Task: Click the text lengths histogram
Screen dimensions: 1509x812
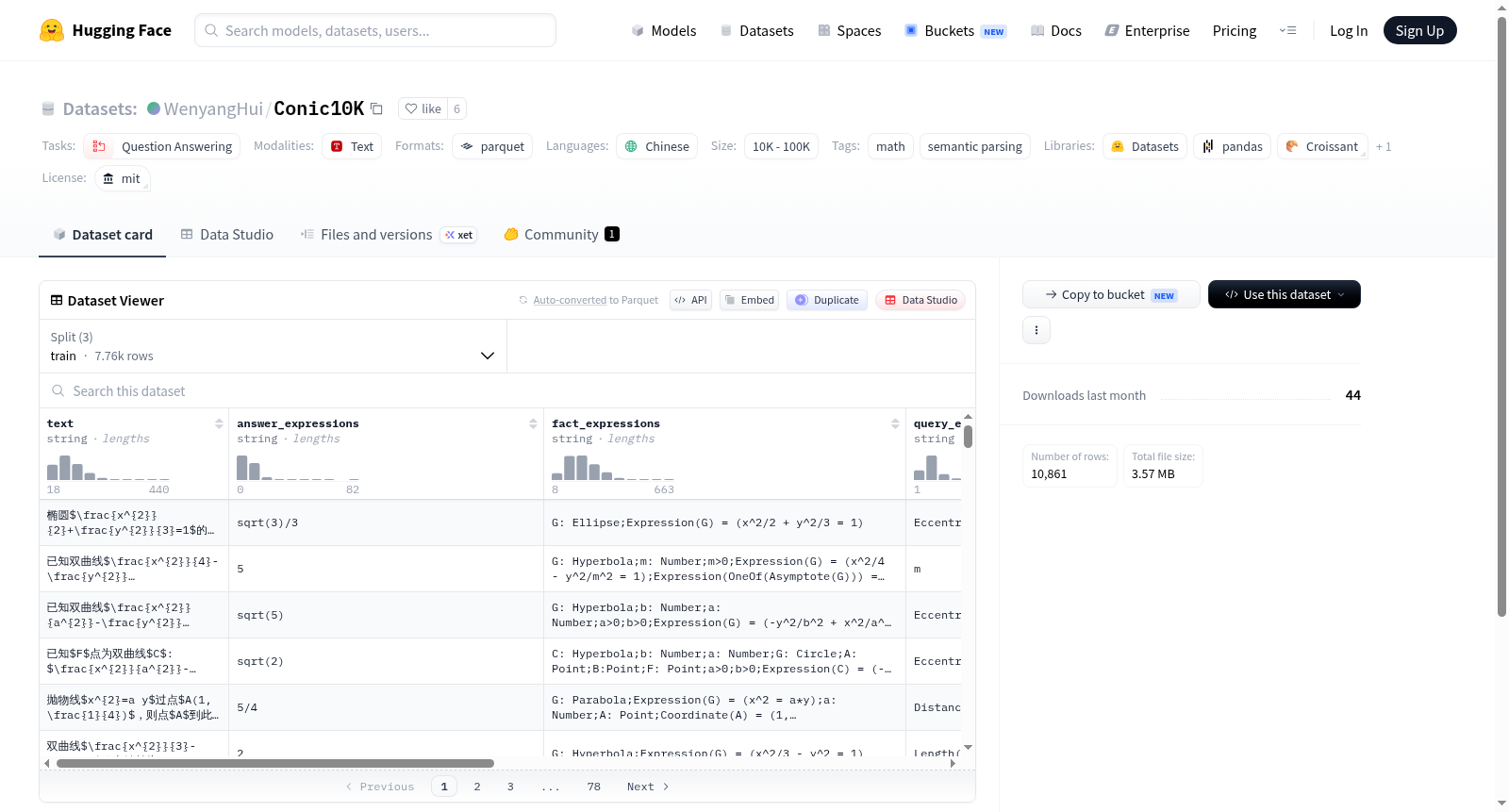Action: (108, 468)
